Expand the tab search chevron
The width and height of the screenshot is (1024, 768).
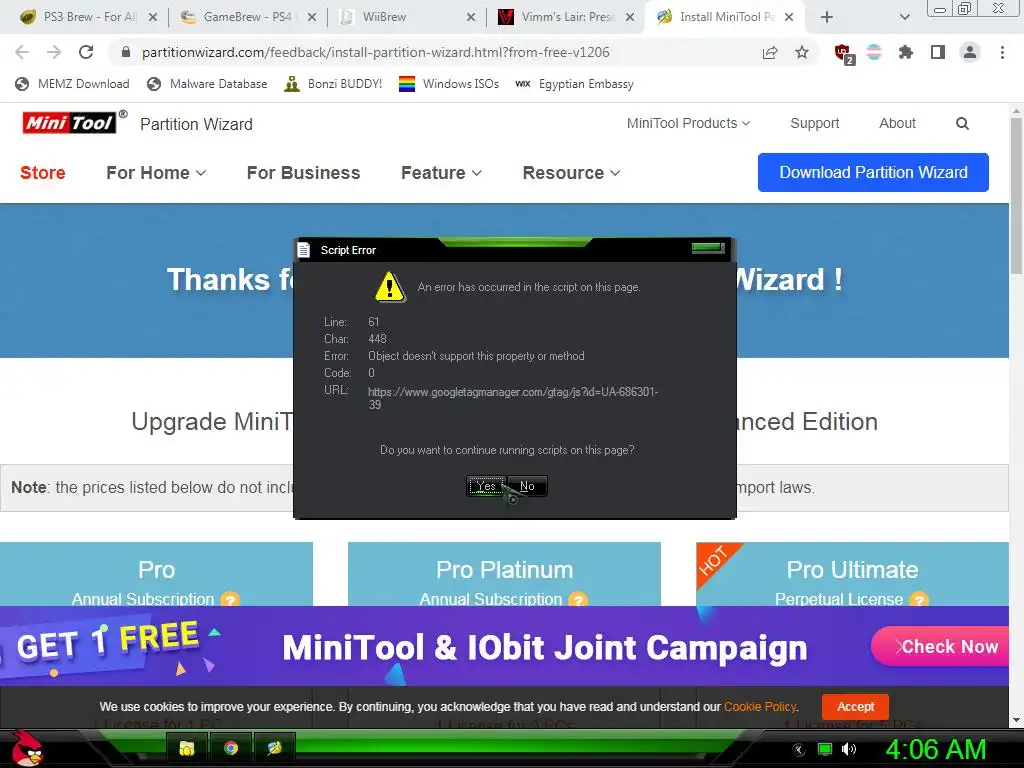point(904,17)
